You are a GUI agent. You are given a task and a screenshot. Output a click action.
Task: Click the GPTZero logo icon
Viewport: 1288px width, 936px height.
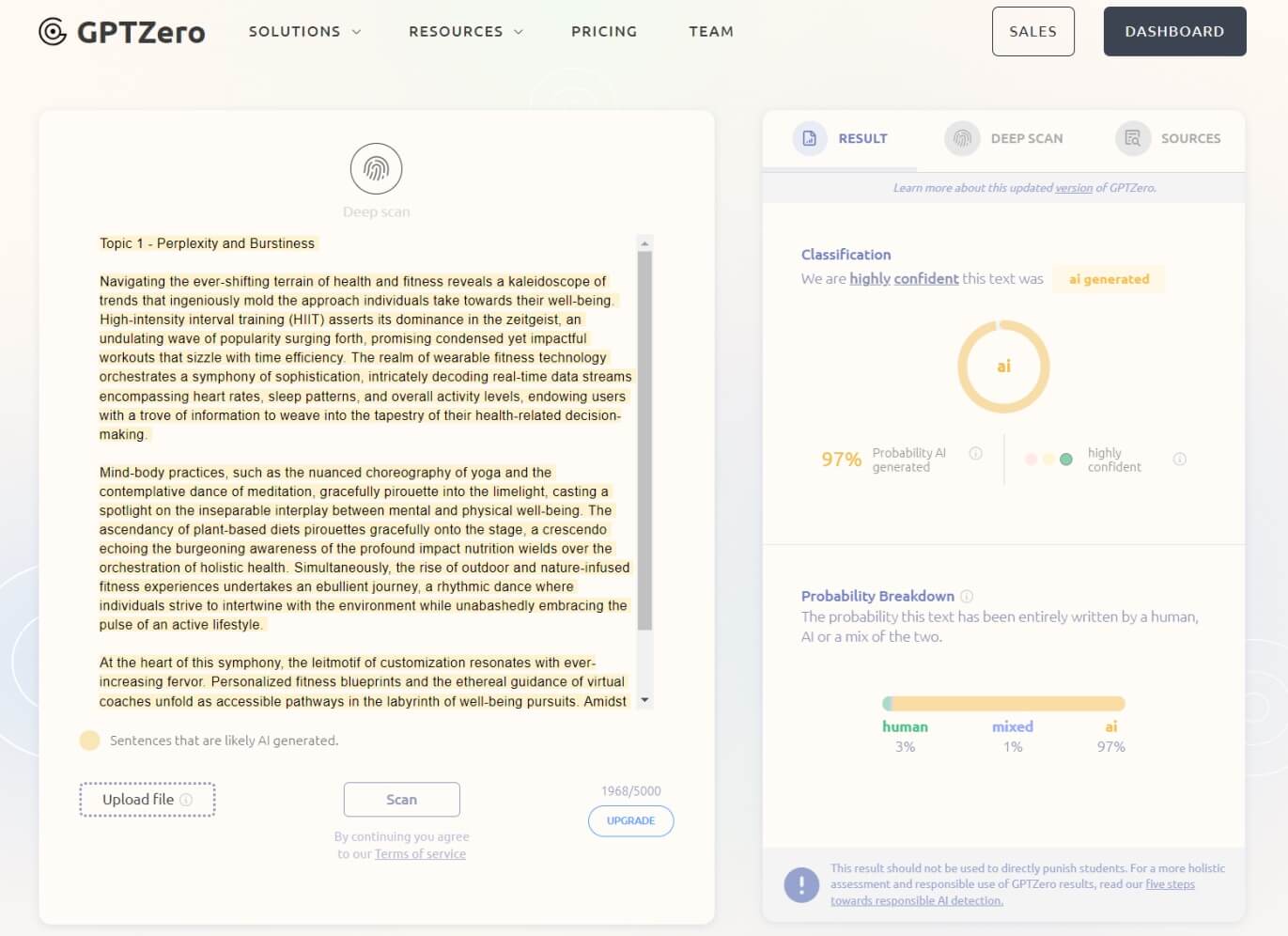(53, 32)
